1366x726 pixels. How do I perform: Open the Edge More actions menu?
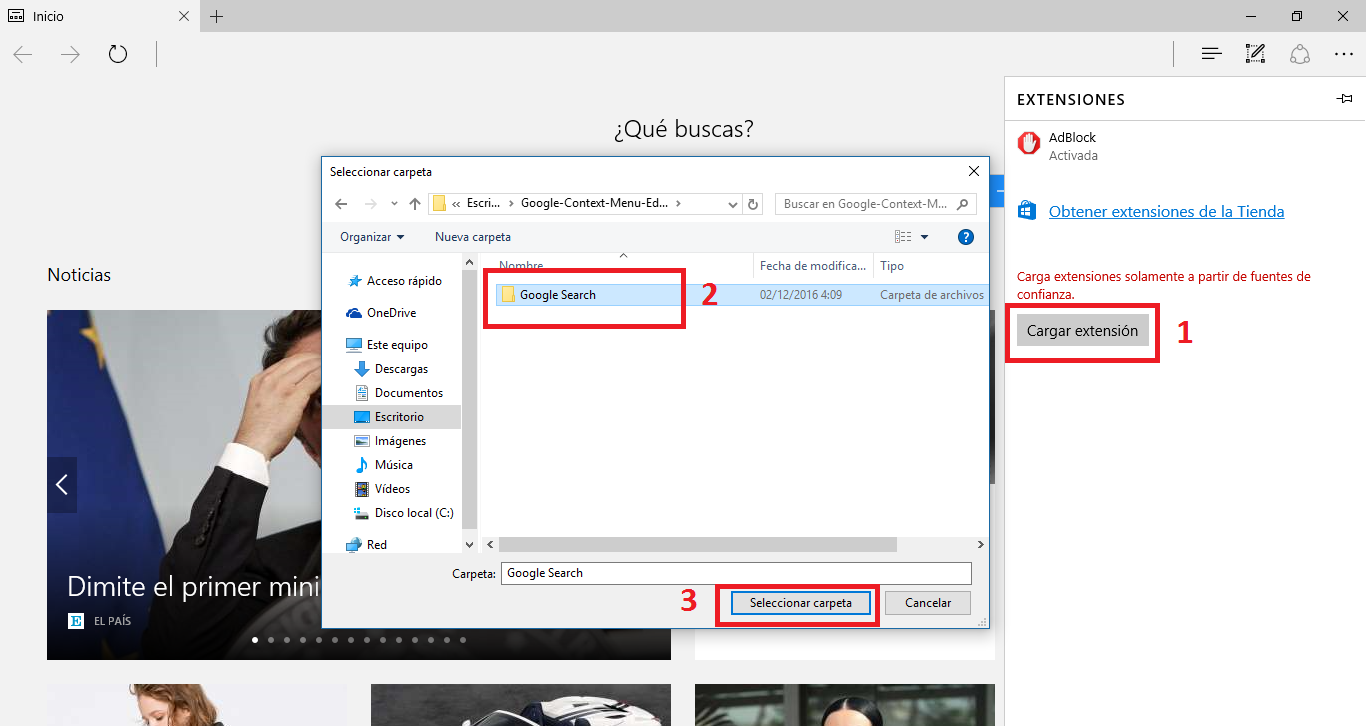coord(1343,54)
